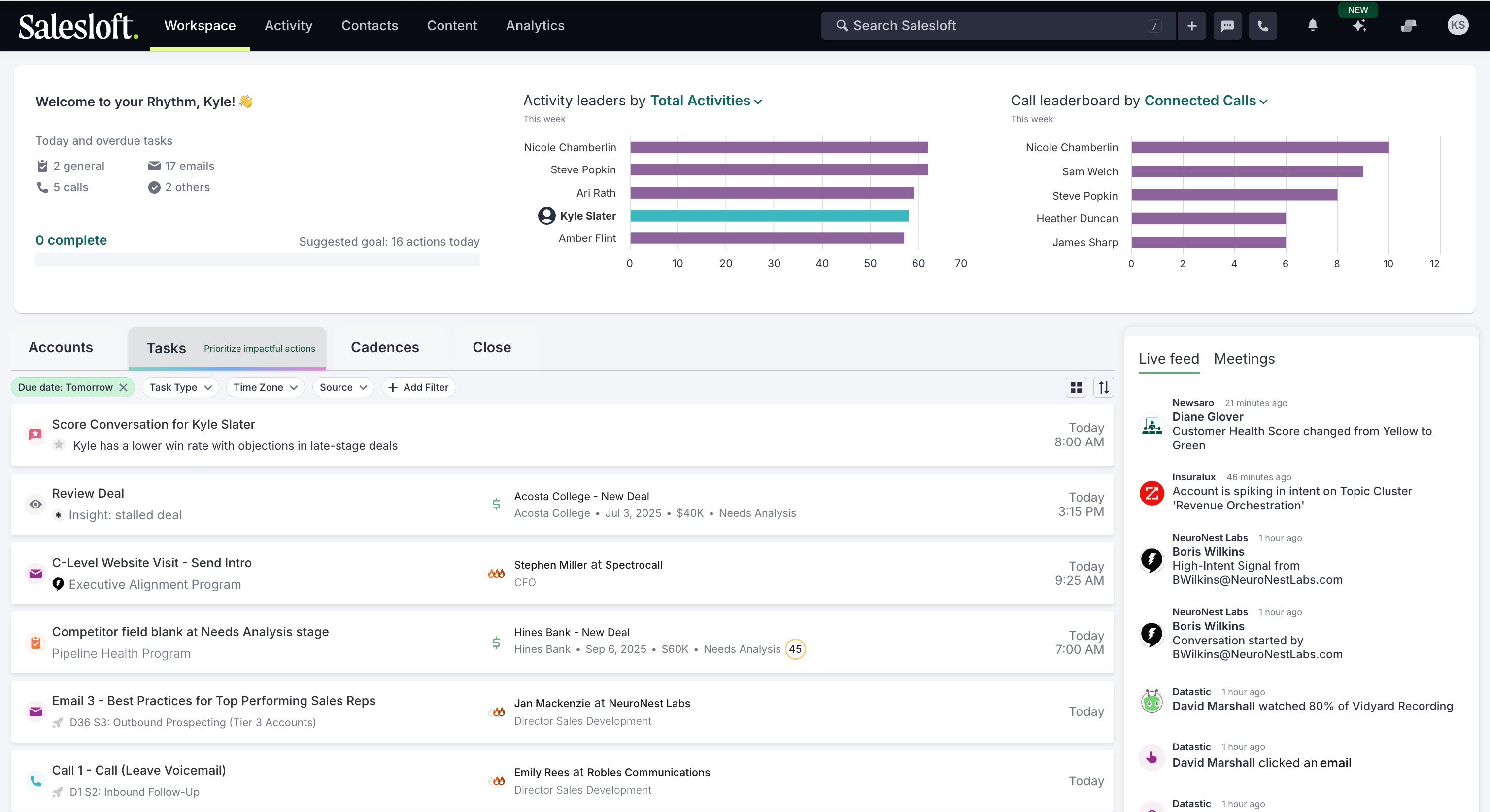The height and width of the screenshot is (812, 1490).
Task: Switch to the Accounts tab
Action: coord(61,347)
